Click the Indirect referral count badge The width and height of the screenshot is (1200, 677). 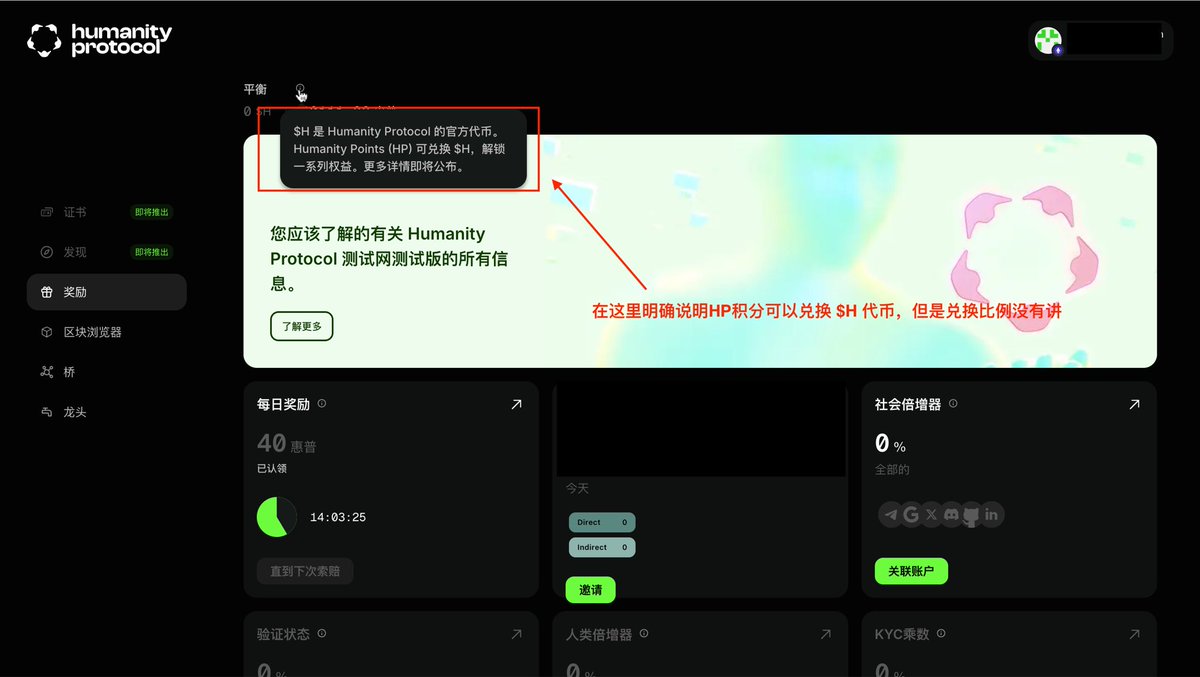[x=602, y=547]
